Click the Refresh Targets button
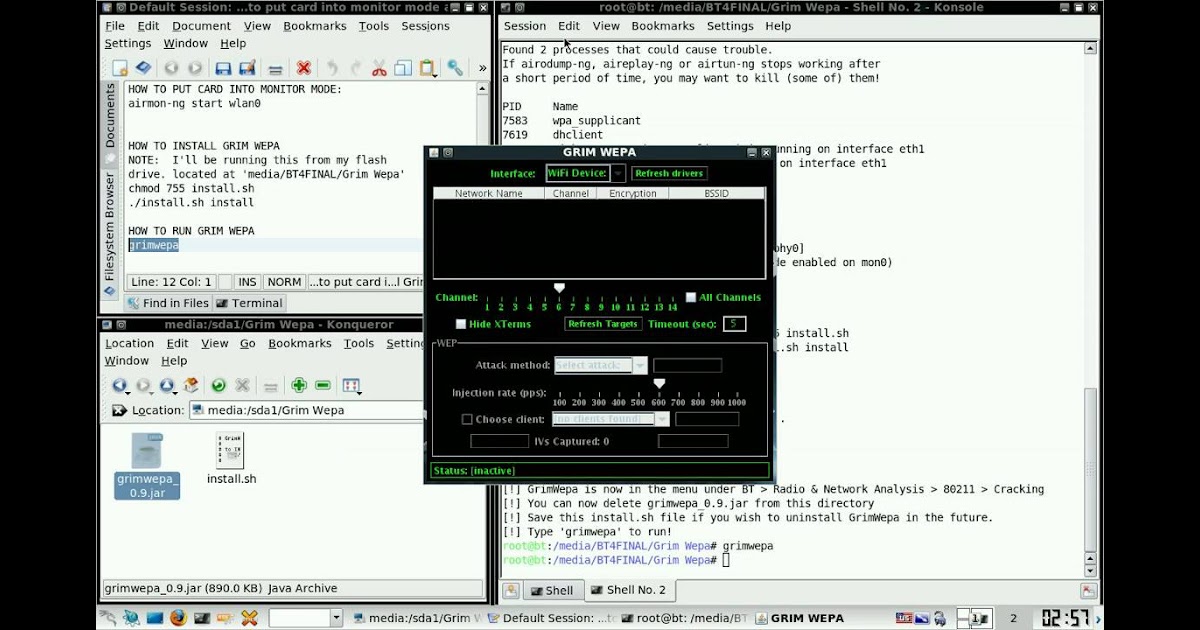The height and width of the screenshot is (630, 1200). [x=603, y=324]
